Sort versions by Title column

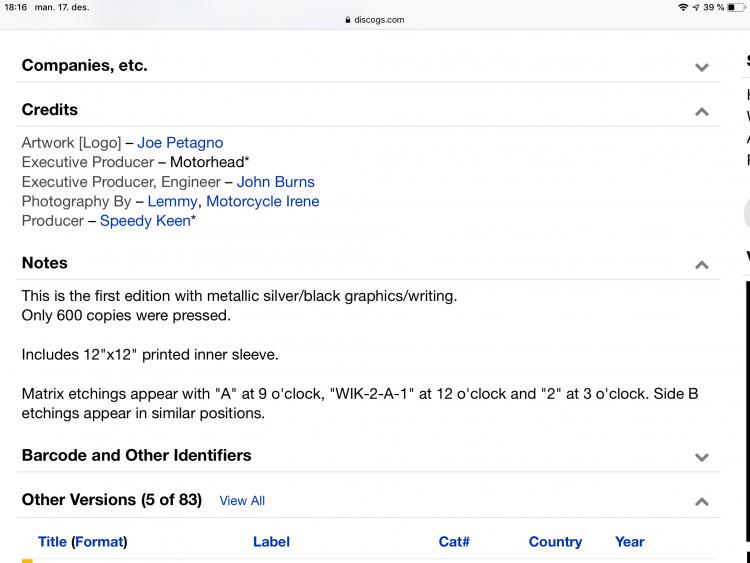(52, 542)
